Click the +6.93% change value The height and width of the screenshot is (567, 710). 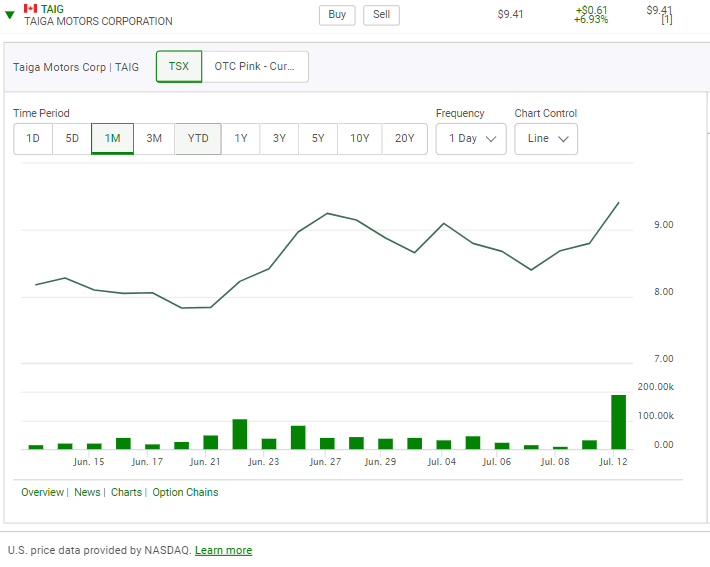point(591,20)
